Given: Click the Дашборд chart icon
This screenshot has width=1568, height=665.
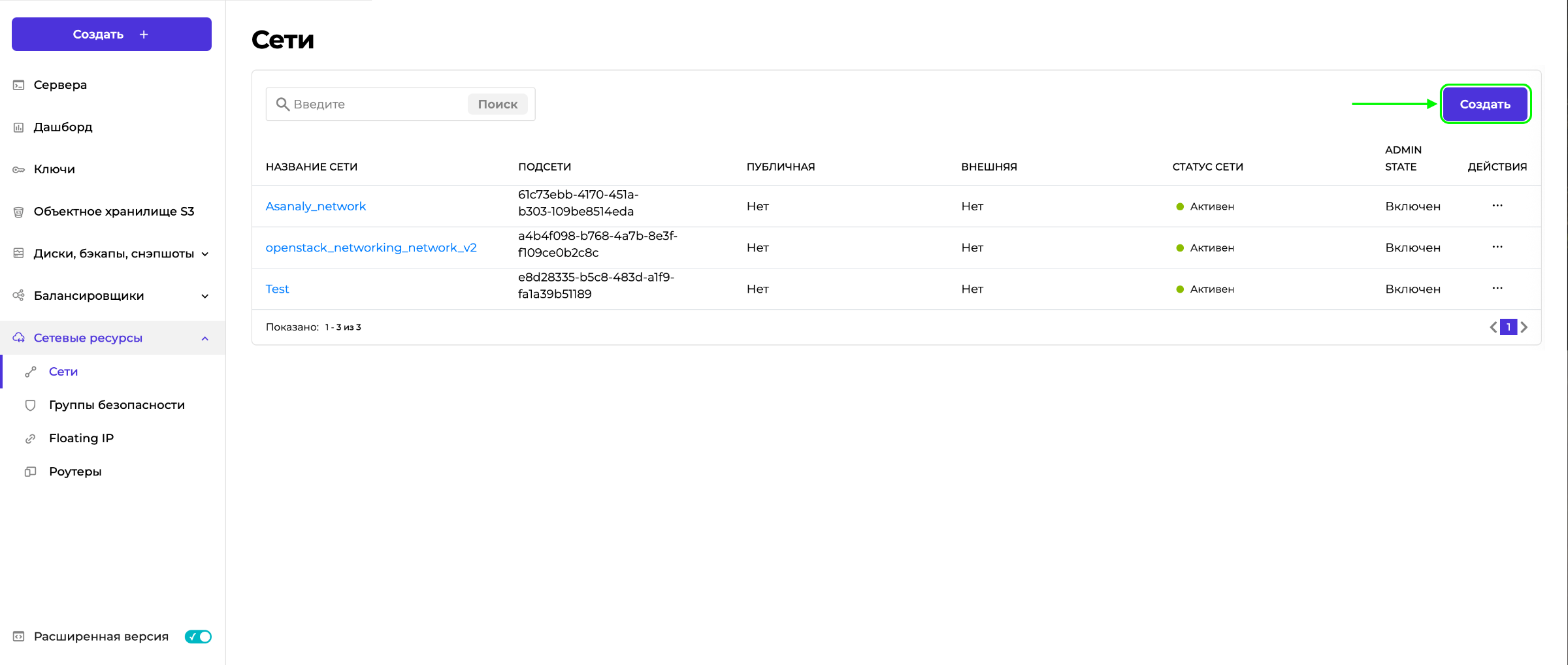Looking at the screenshot, I should [19, 127].
